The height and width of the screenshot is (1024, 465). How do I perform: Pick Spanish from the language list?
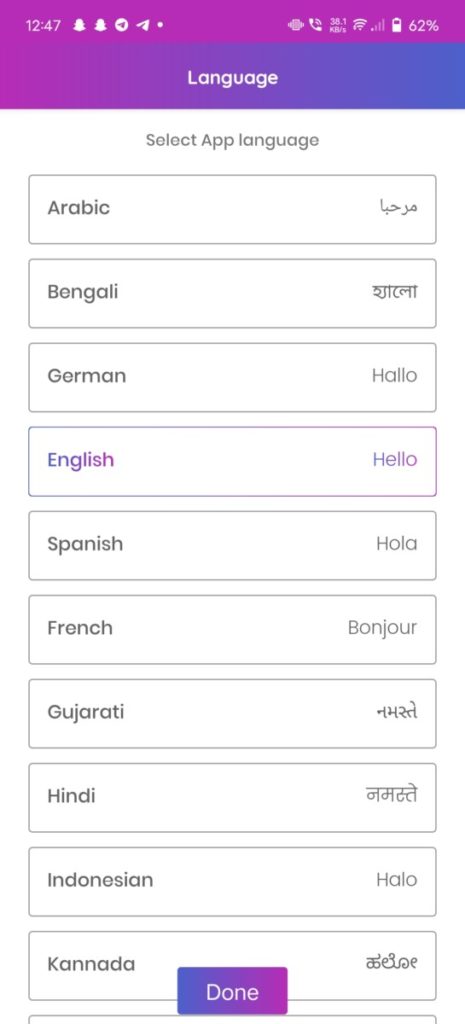pyautogui.click(x=232, y=545)
